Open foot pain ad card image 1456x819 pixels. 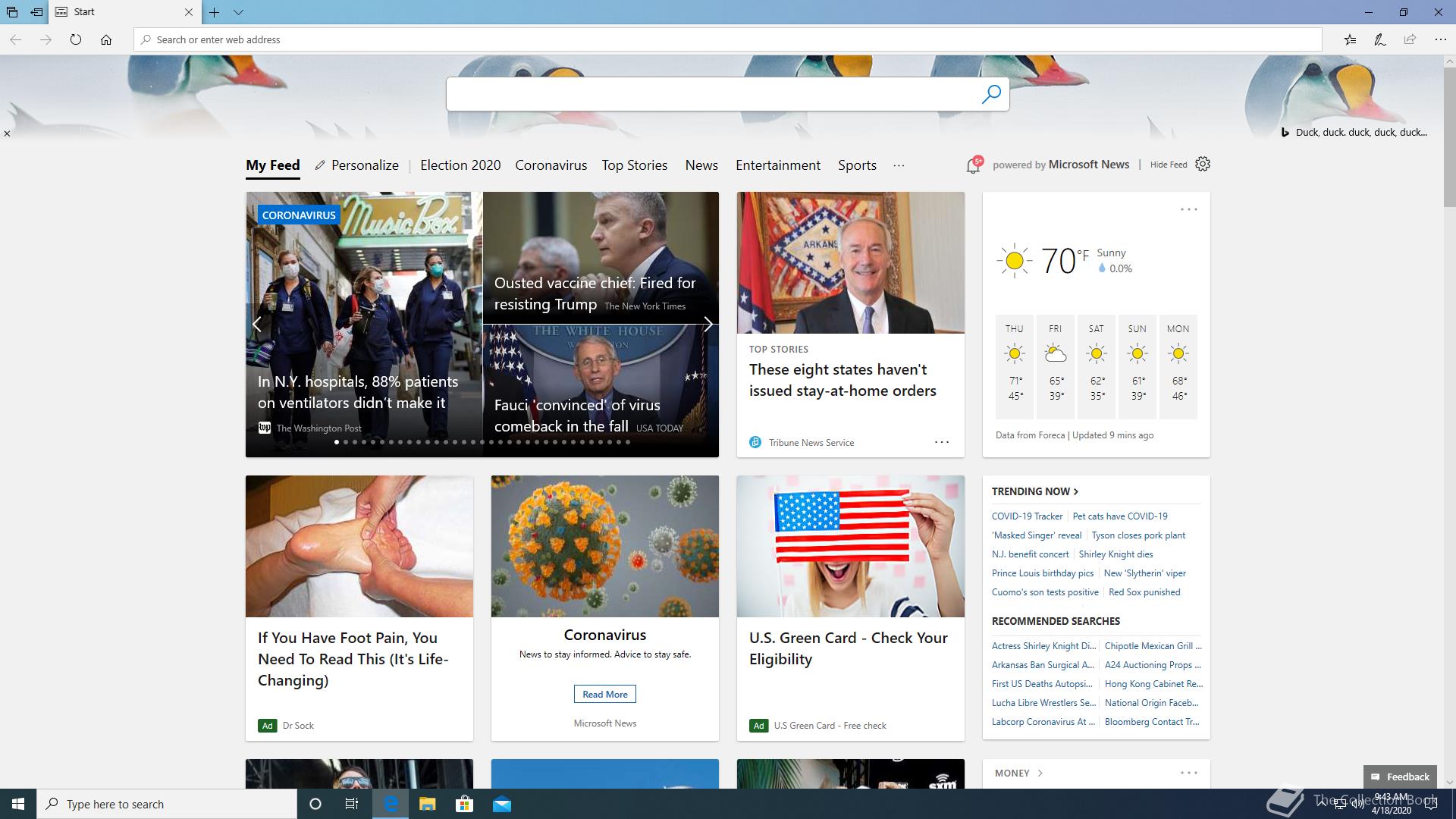(359, 546)
